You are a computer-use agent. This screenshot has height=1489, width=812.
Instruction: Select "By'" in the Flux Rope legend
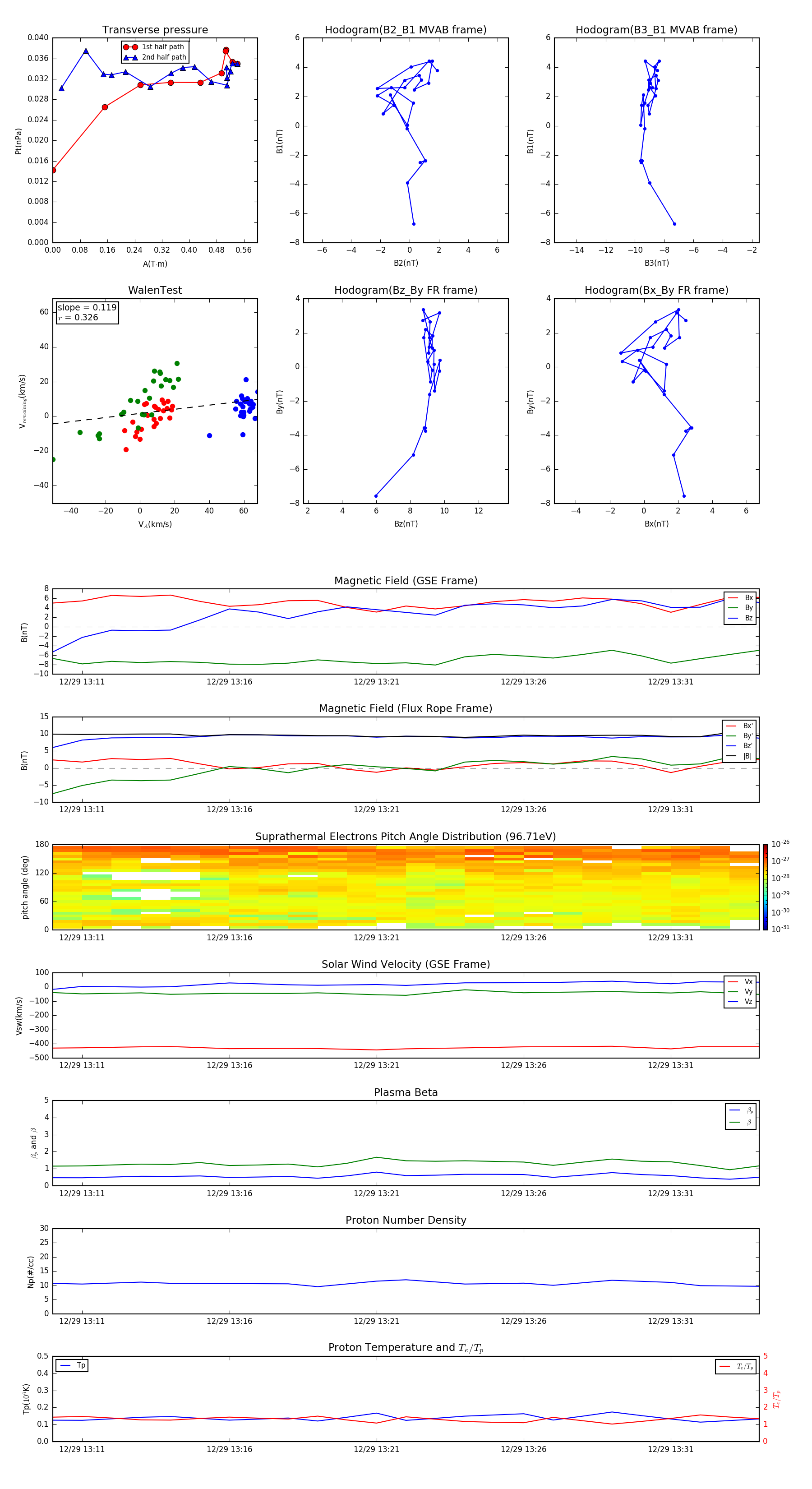[x=739, y=736]
